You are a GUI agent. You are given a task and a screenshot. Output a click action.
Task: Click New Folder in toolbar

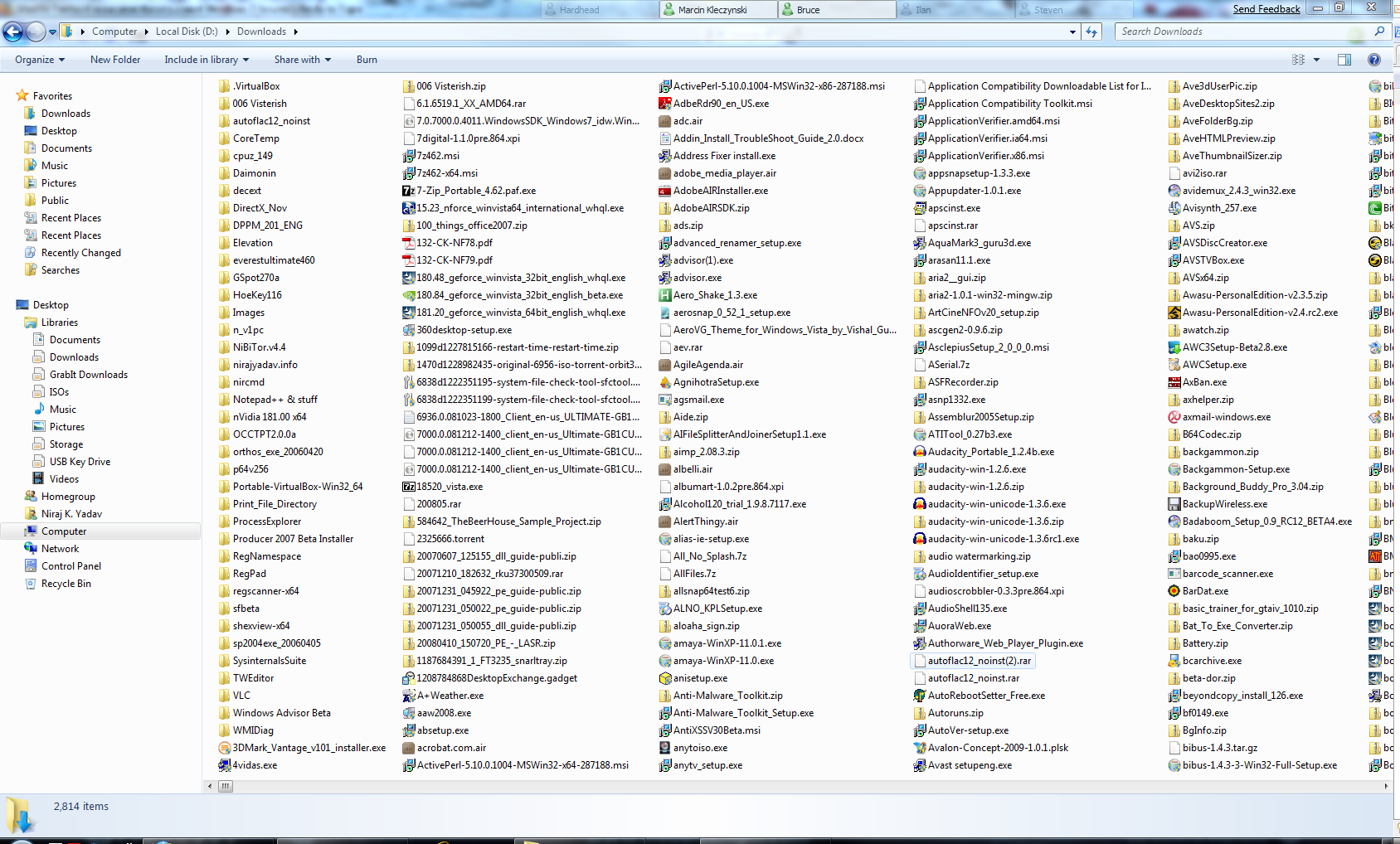click(115, 60)
